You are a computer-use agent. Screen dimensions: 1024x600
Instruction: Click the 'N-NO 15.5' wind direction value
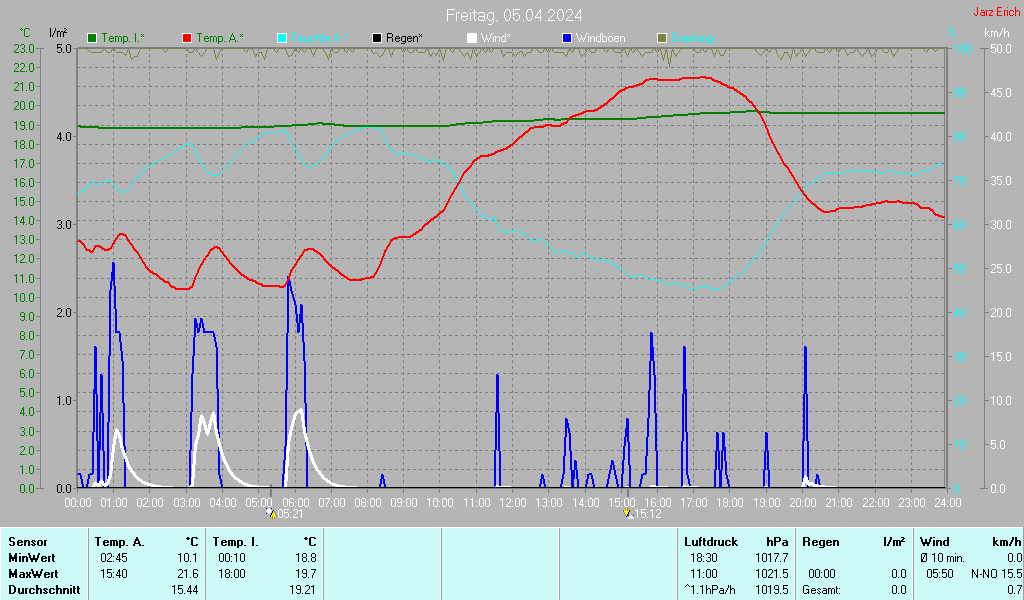coord(997,574)
